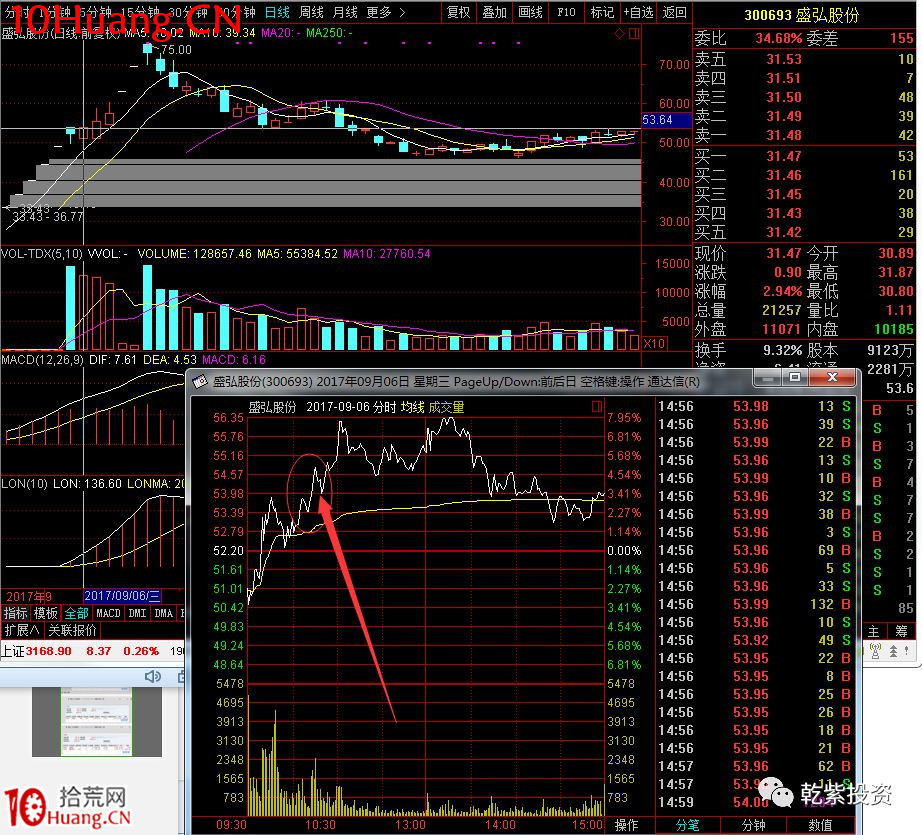Click the 复权 adjustment button
This screenshot has width=922, height=835.
pos(459,12)
